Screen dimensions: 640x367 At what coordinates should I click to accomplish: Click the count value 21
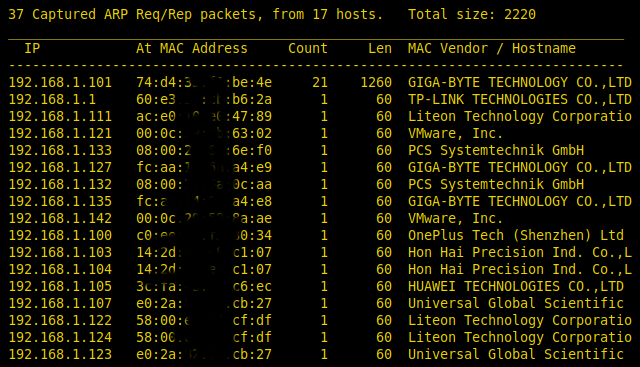(320, 82)
